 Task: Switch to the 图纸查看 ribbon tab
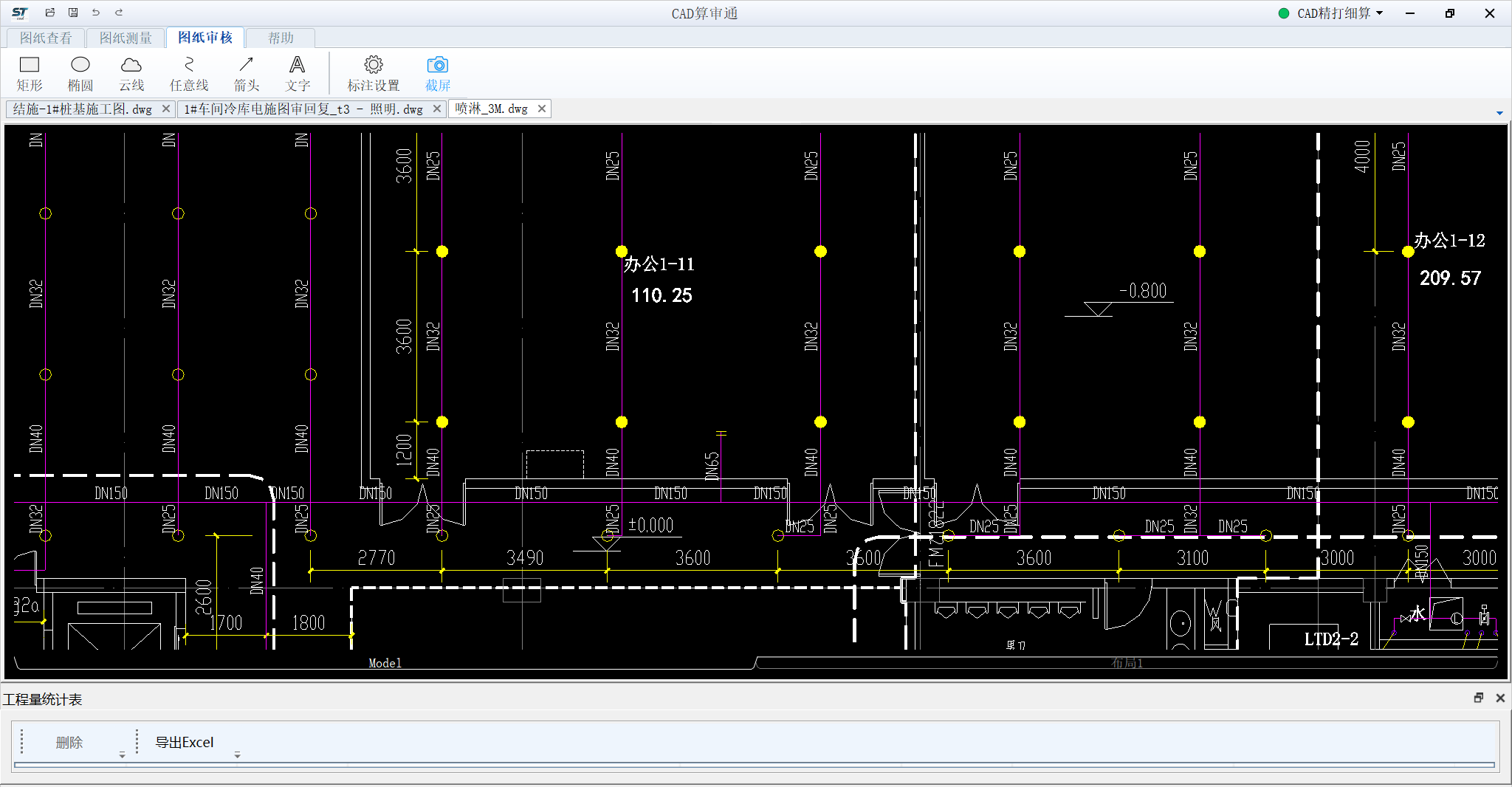pos(46,38)
